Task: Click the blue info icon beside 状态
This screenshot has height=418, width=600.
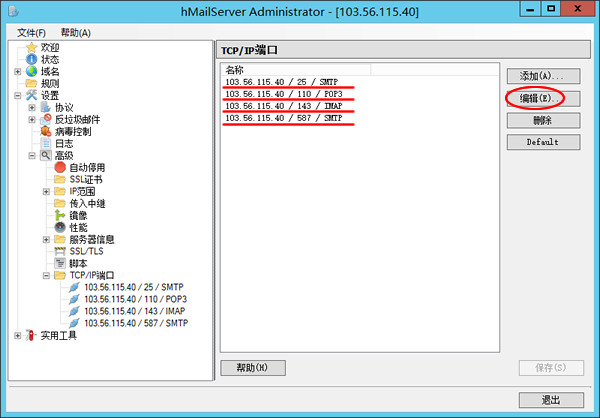Action: [31, 59]
